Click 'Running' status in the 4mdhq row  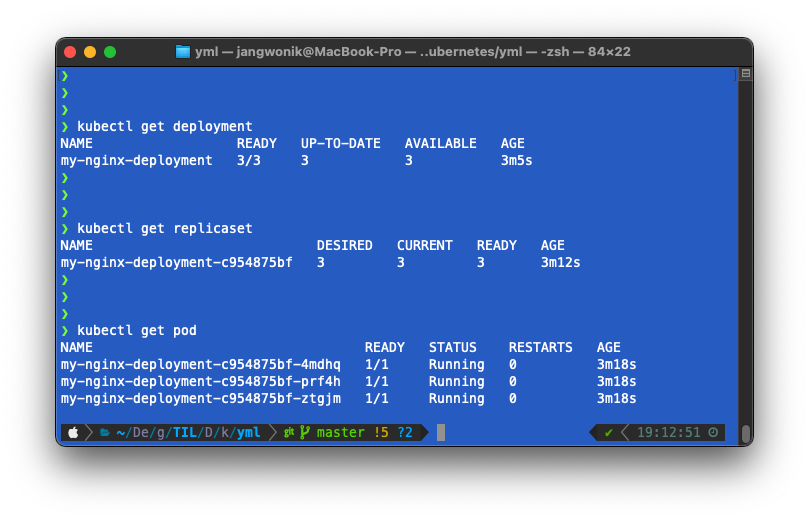click(457, 365)
